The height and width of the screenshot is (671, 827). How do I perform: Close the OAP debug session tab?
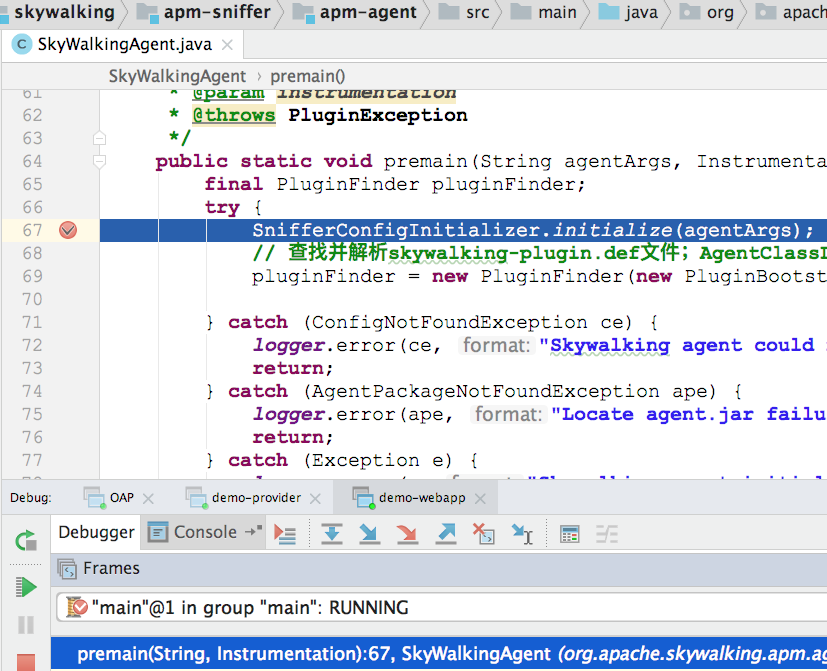point(148,499)
